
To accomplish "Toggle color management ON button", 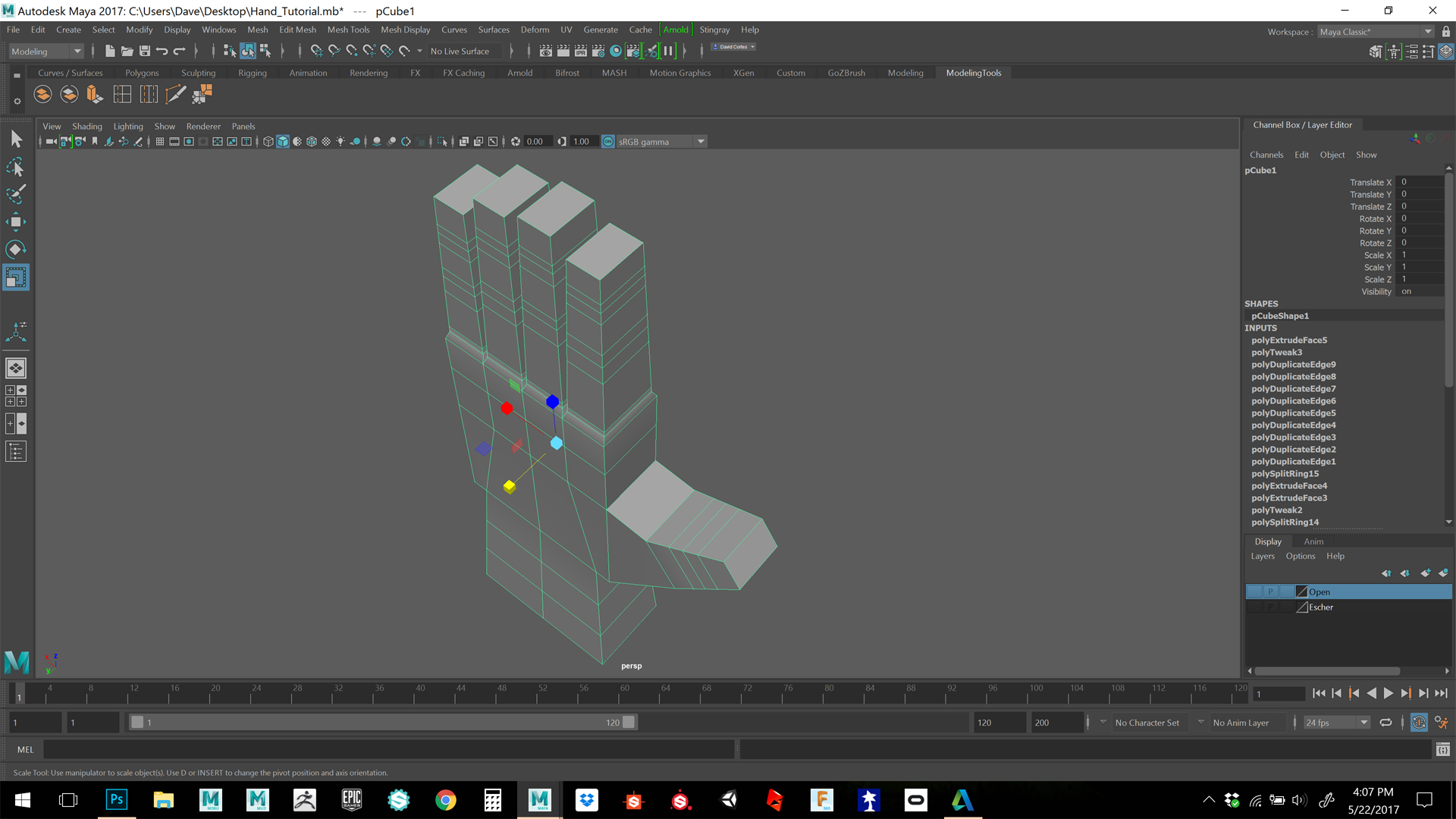I will point(608,142).
